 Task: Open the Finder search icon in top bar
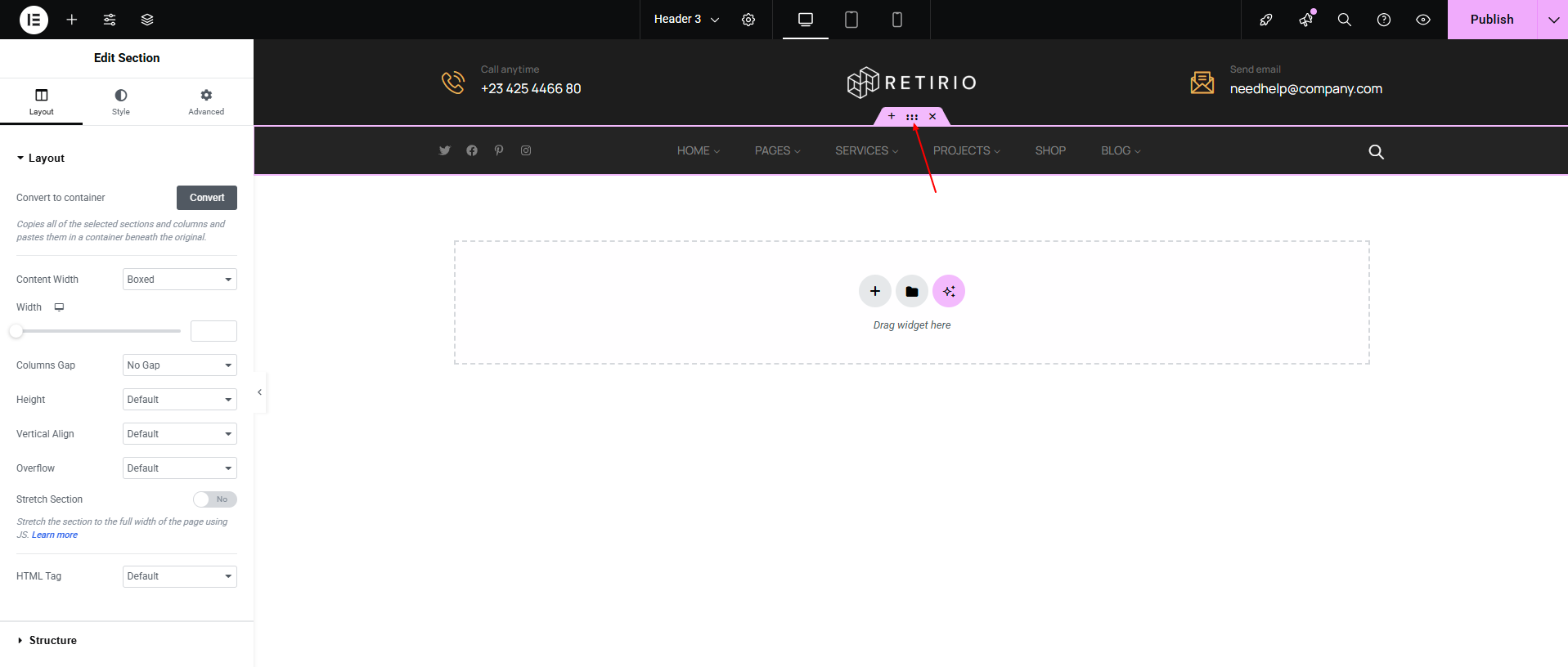click(1344, 20)
